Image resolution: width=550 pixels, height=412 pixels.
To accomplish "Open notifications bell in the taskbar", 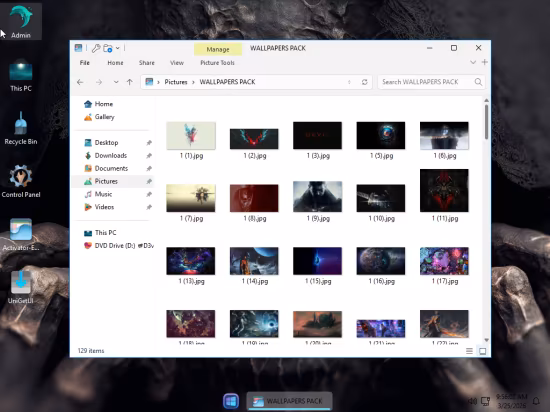I will [536, 401].
